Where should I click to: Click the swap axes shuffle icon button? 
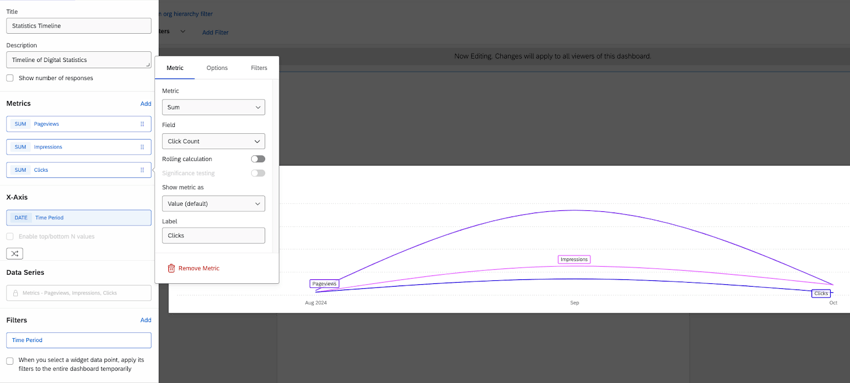[x=15, y=254]
